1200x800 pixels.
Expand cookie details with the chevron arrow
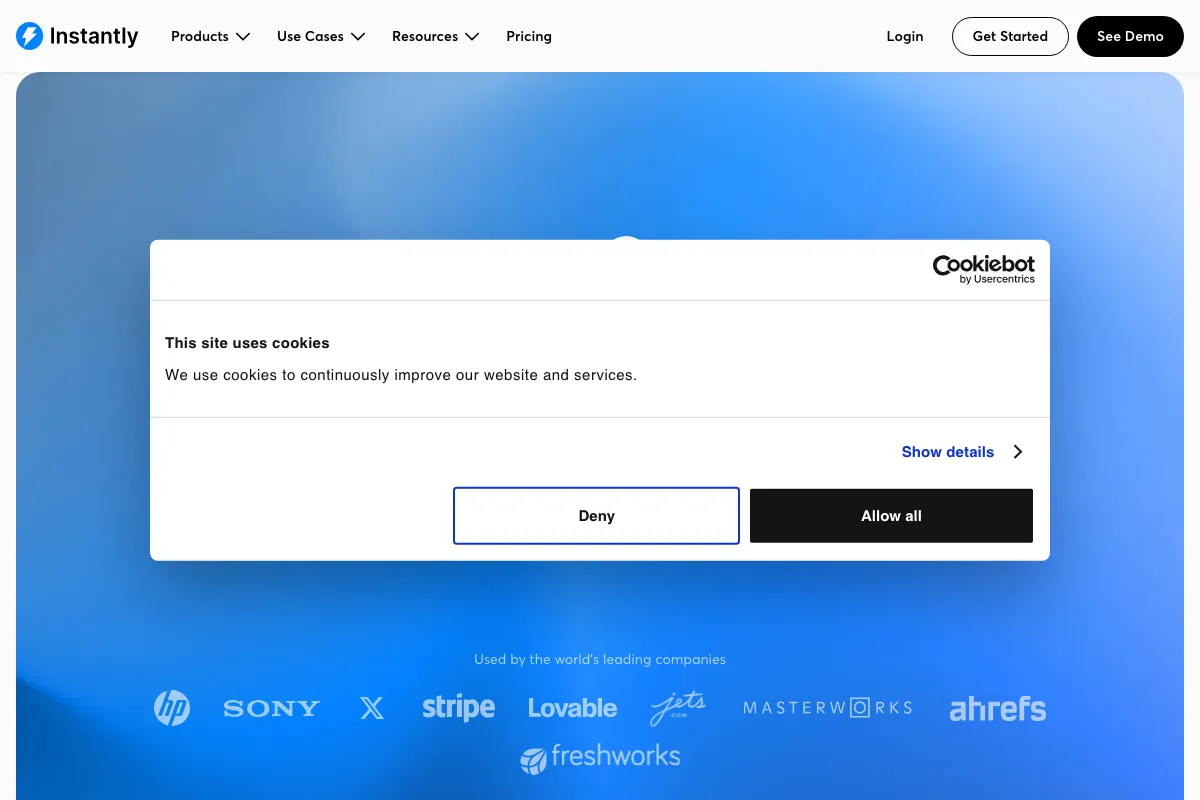(1017, 452)
